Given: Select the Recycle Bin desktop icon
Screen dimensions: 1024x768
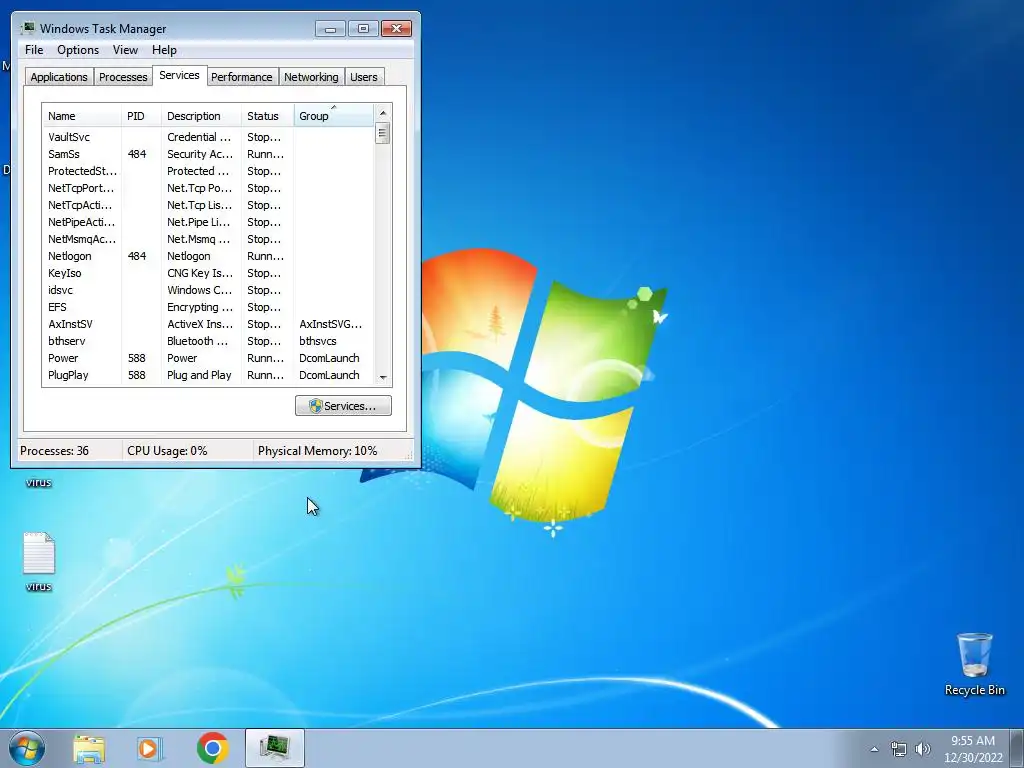Looking at the screenshot, I should coord(974,664).
